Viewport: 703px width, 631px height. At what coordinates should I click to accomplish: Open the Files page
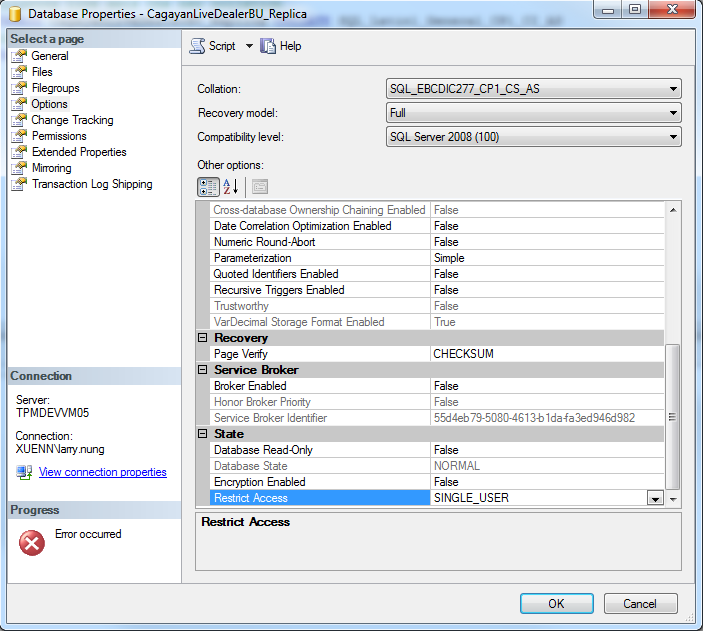point(42,72)
